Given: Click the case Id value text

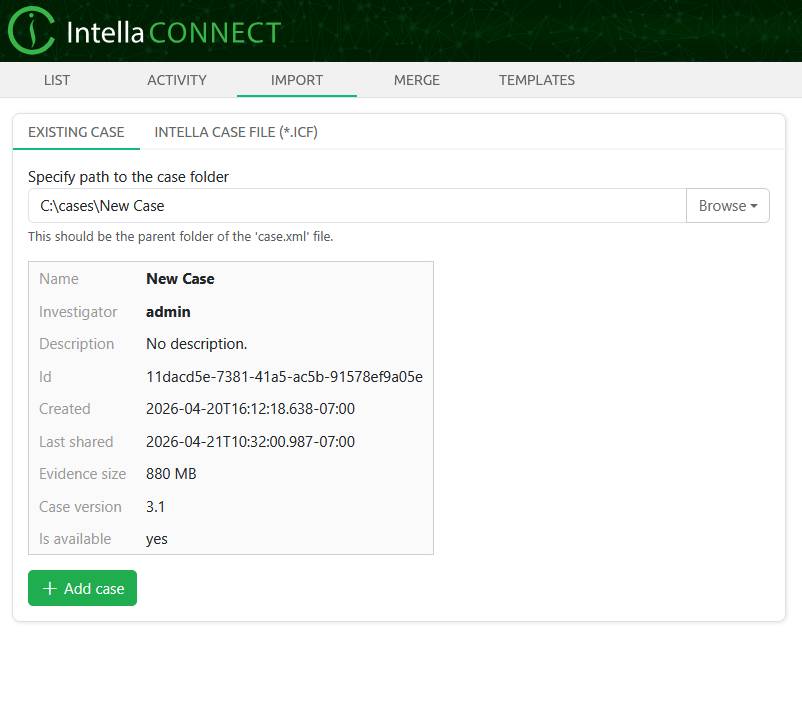Looking at the screenshot, I should [284, 377].
